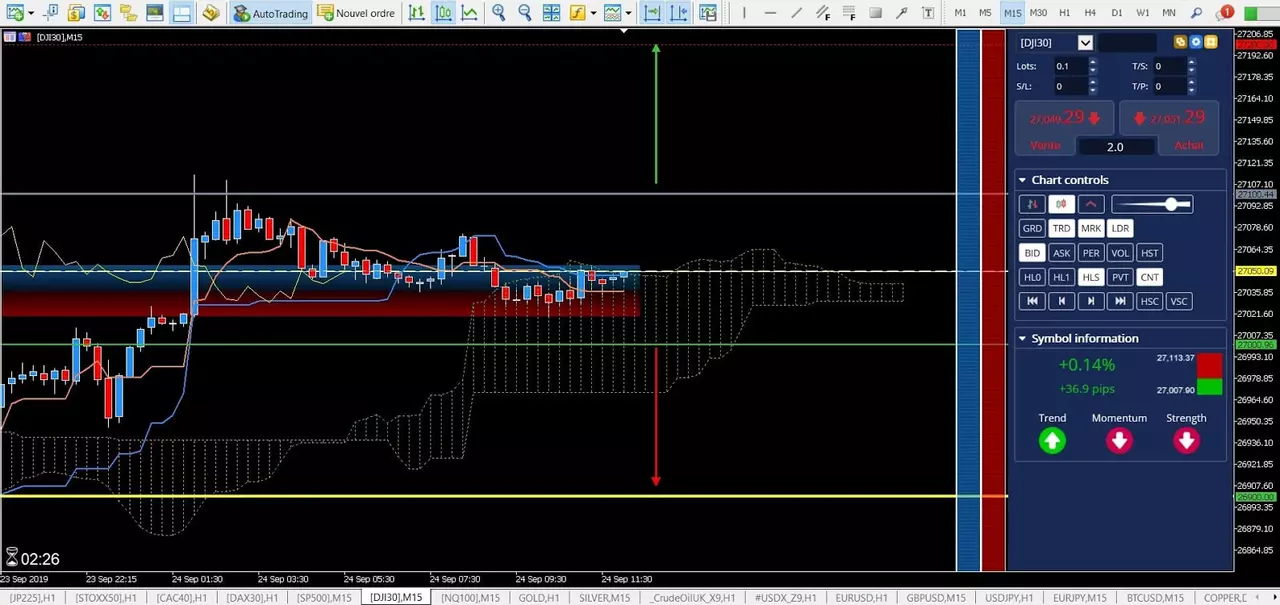
Task: Toggle the BID line button
Action: (1032, 253)
